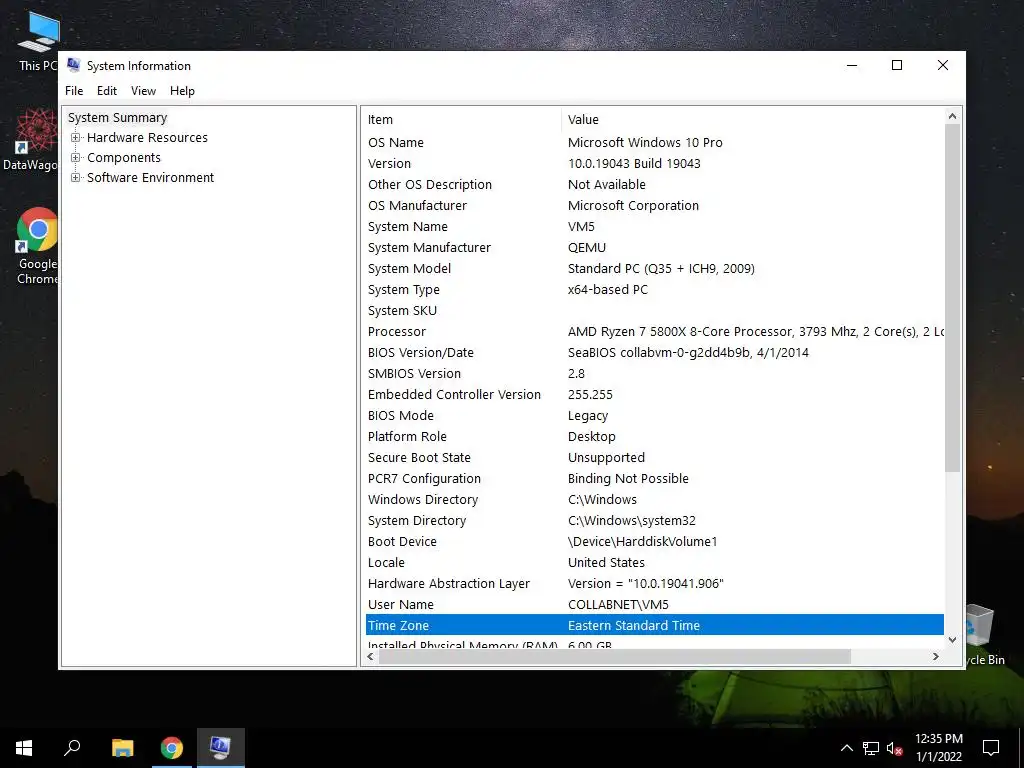Image resolution: width=1024 pixels, height=768 pixels.
Task: Select System Information taskbar button
Action: [221, 748]
